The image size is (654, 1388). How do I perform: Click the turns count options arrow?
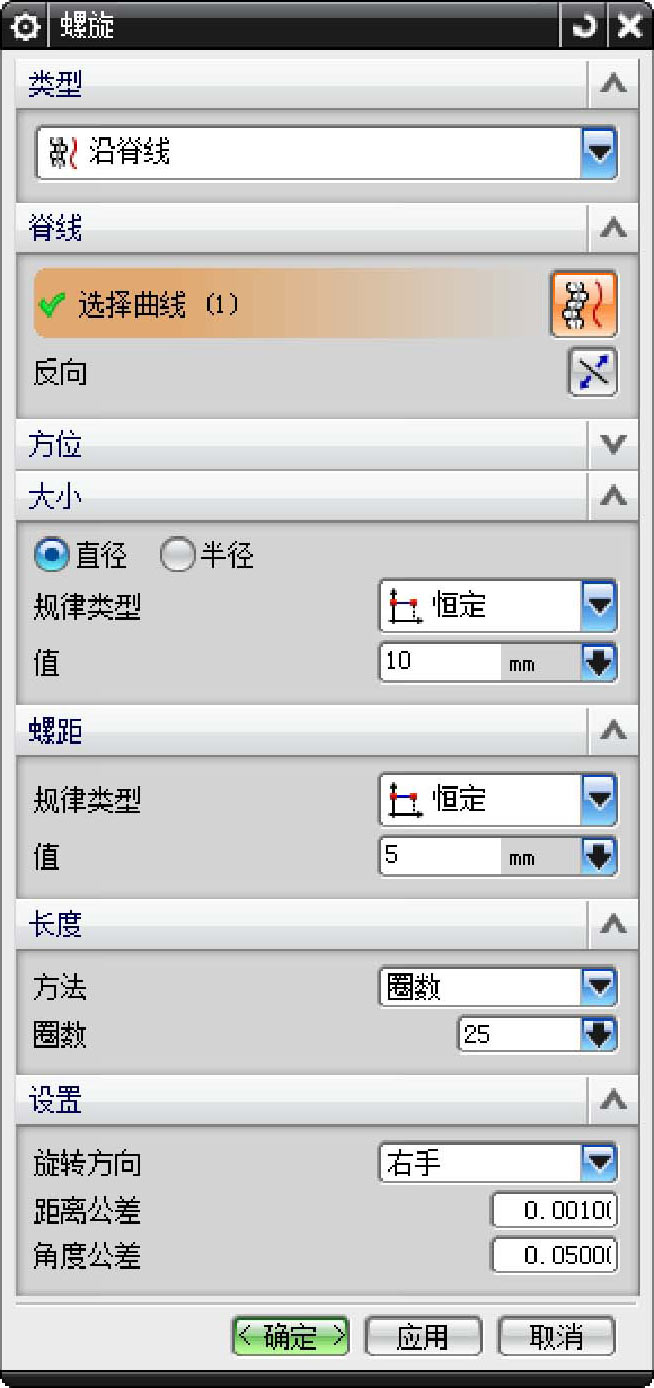coord(599,1034)
